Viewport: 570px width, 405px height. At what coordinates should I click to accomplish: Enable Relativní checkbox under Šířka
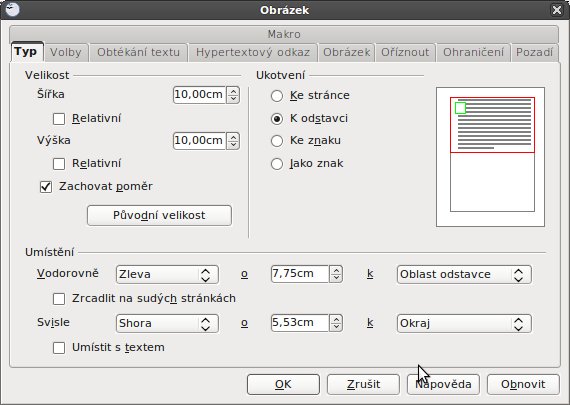tap(59, 119)
